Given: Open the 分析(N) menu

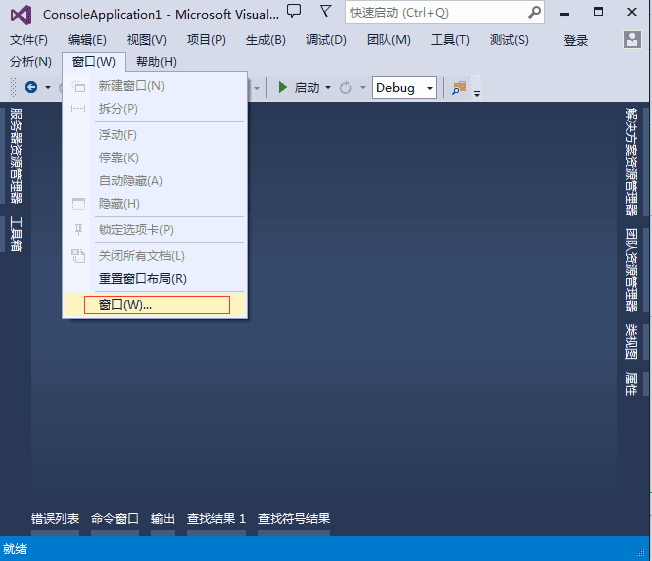Looking at the screenshot, I should point(31,62).
